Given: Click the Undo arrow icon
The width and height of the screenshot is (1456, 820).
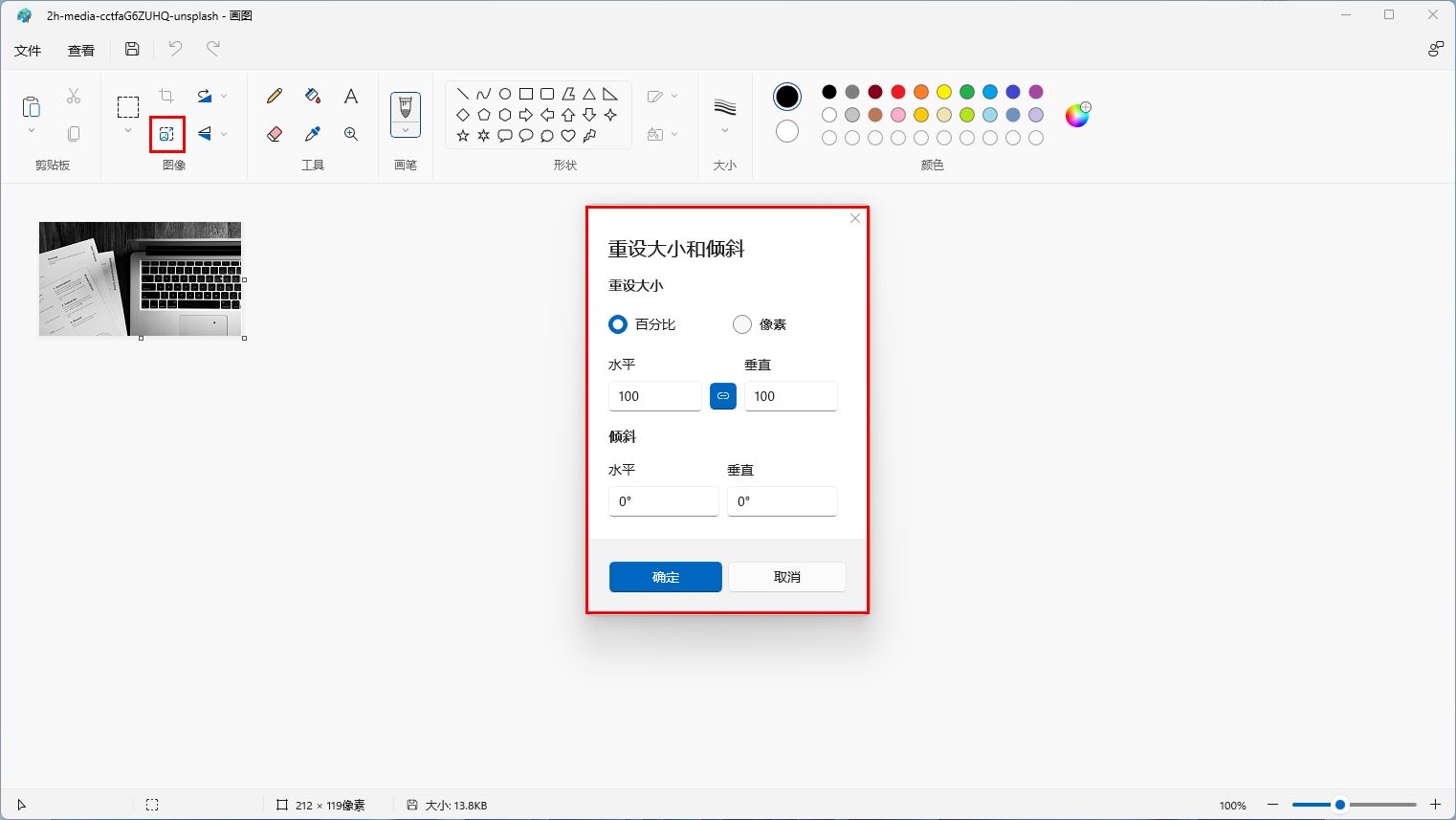Looking at the screenshot, I should click(174, 48).
